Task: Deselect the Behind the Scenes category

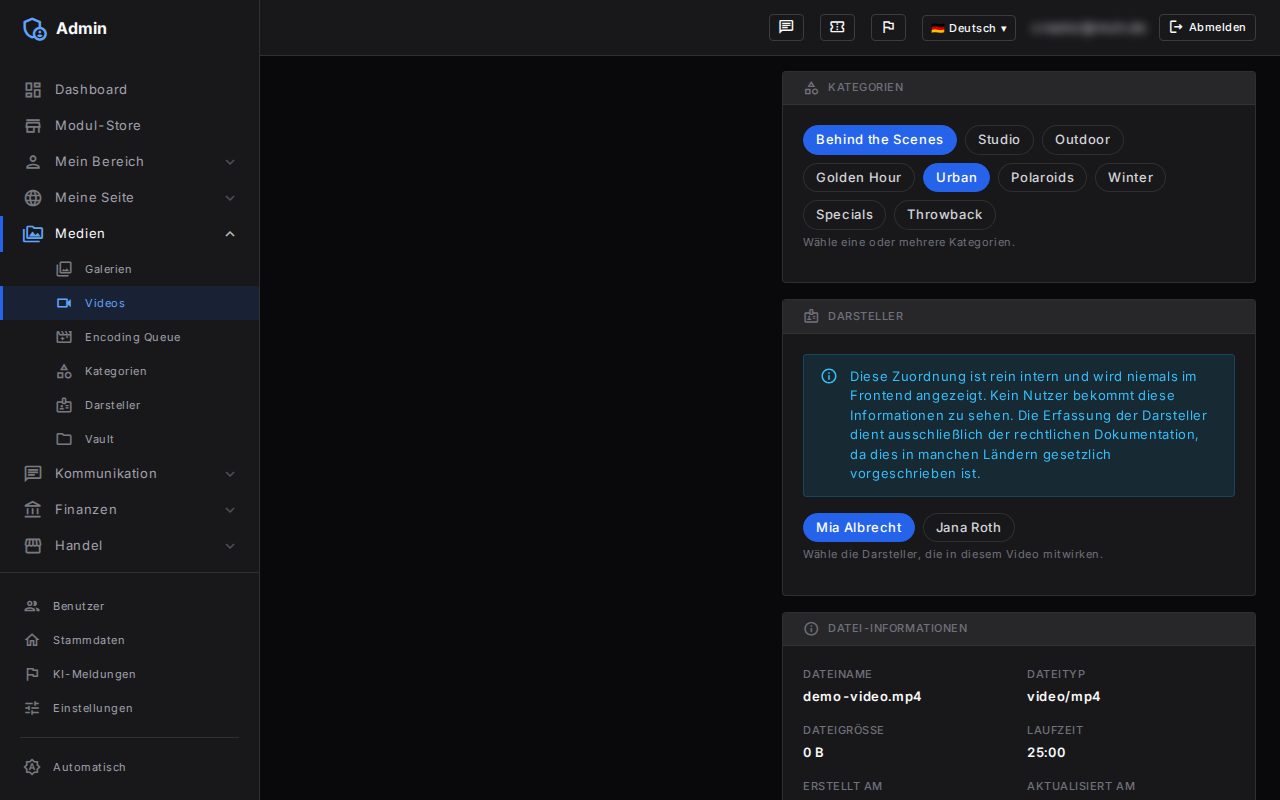Action: point(880,140)
